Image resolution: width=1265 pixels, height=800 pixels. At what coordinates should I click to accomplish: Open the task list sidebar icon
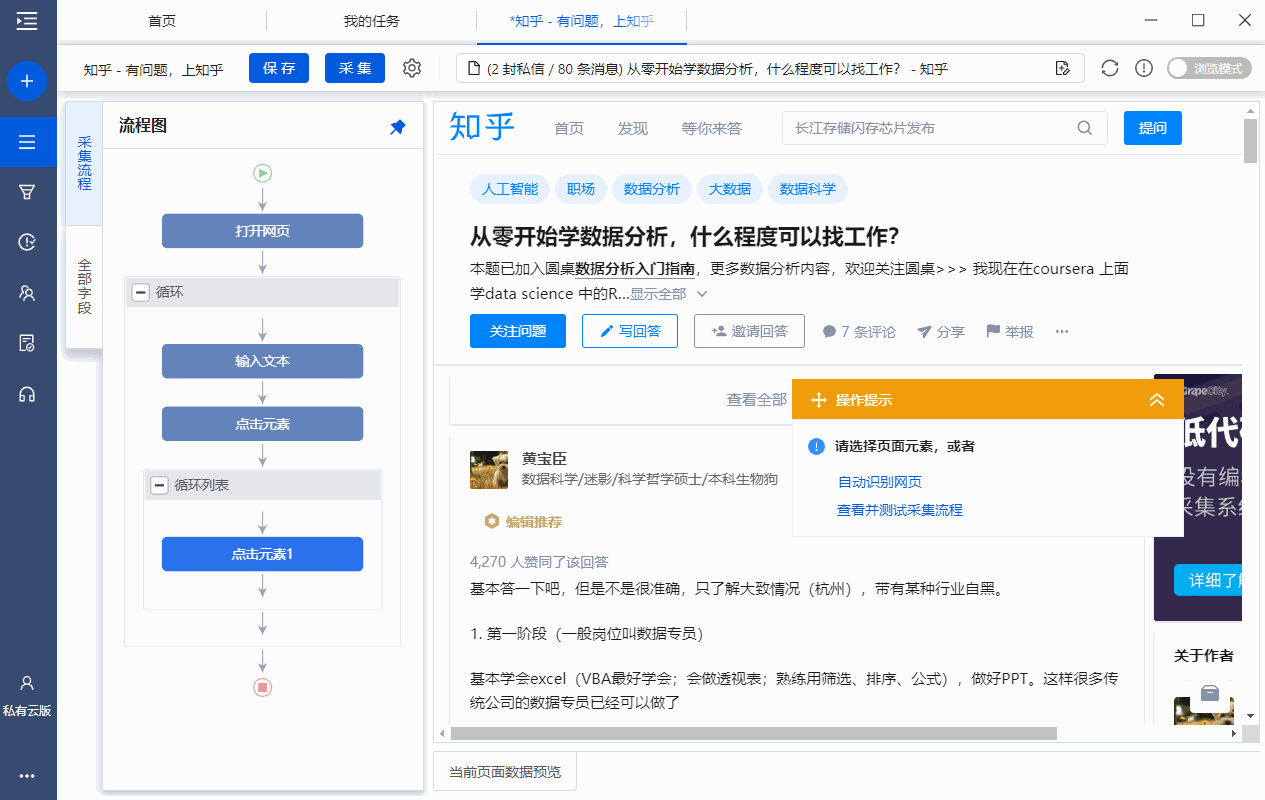point(27,142)
